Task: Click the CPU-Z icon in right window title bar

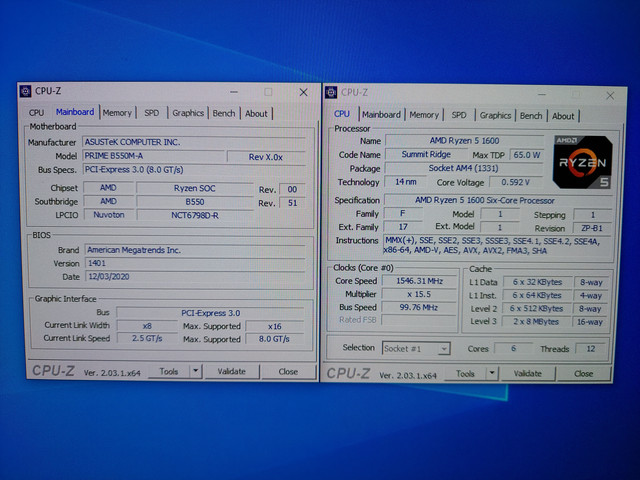Action: coord(333,92)
